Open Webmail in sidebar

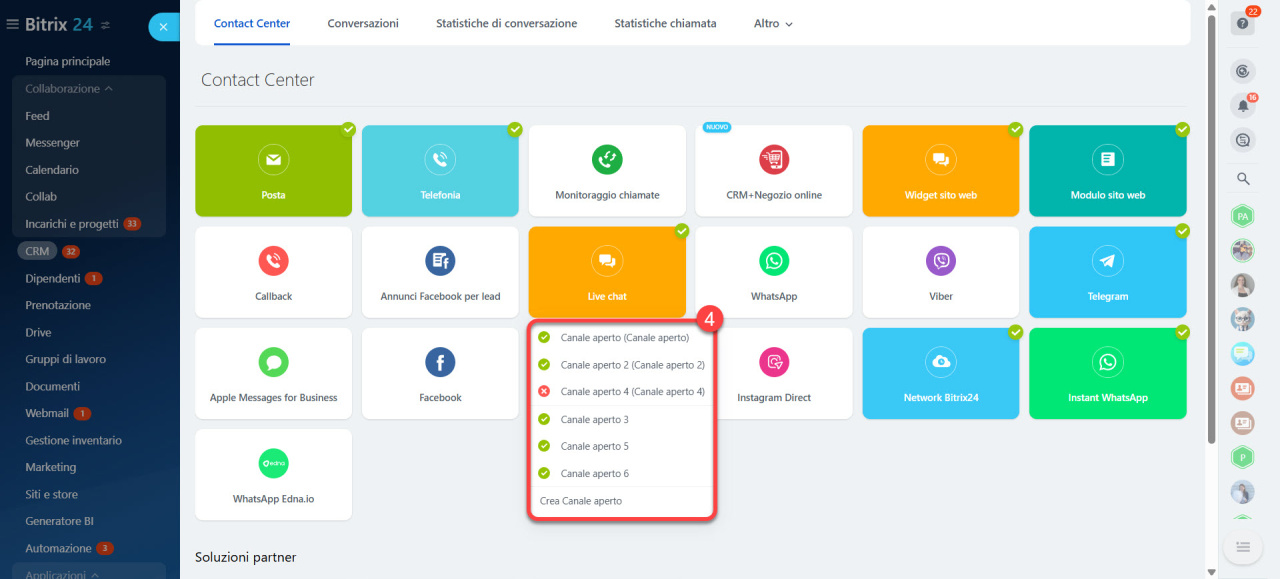(47, 413)
